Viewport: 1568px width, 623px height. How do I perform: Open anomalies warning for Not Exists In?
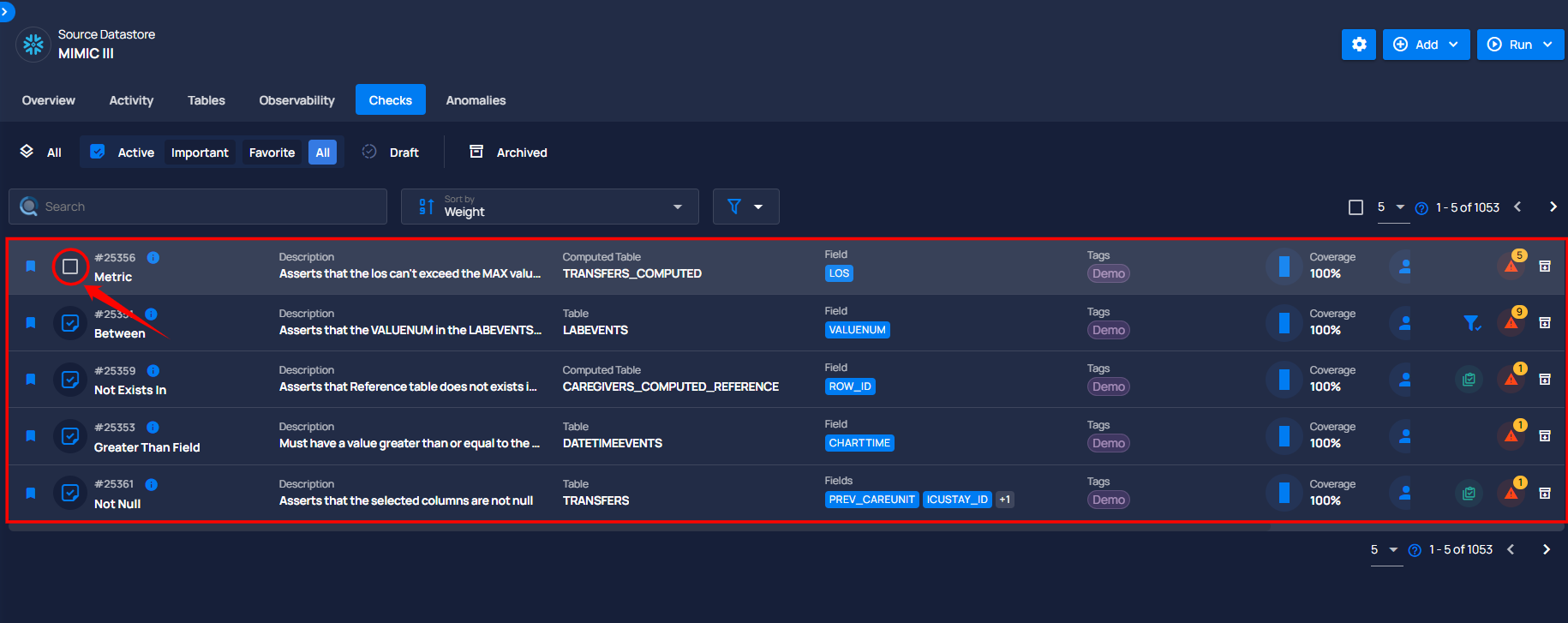pyautogui.click(x=1511, y=380)
